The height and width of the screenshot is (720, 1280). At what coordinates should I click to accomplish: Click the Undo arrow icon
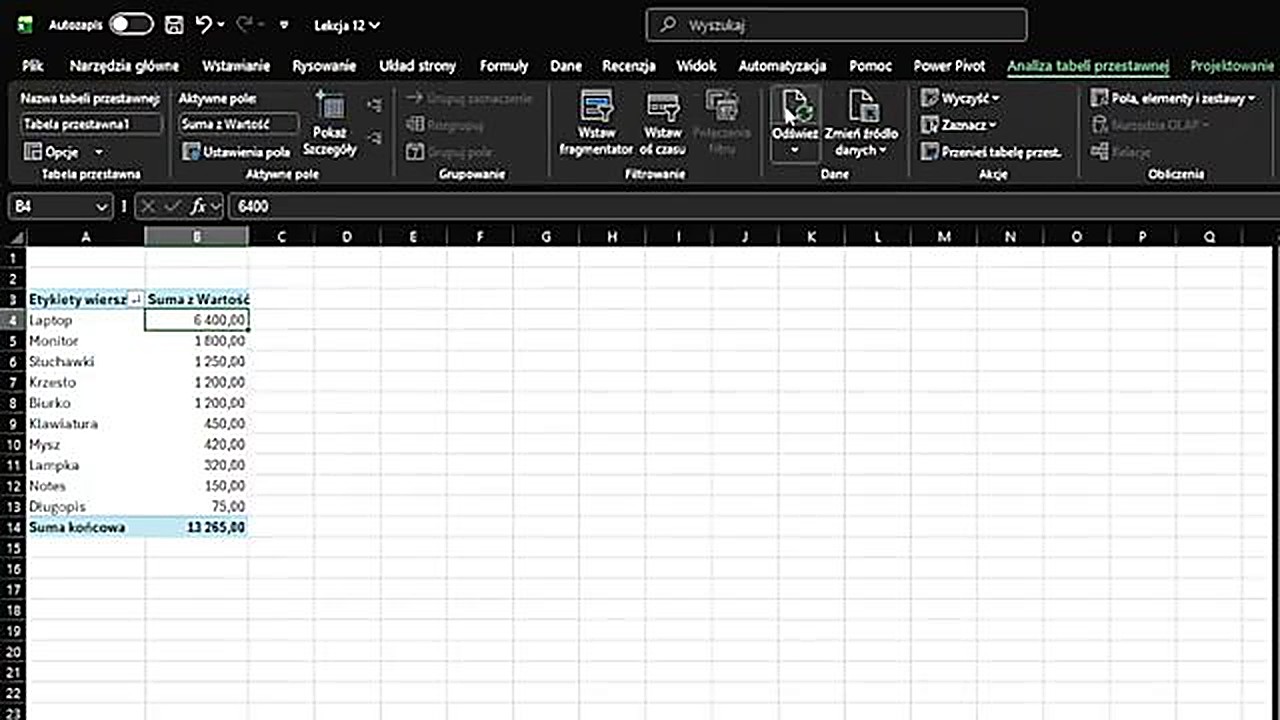point(204,25)
